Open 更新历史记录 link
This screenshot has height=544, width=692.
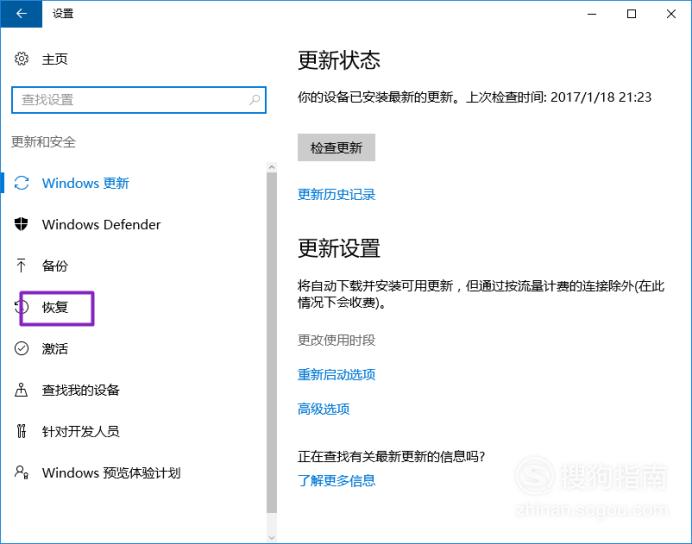coord(336,195)
